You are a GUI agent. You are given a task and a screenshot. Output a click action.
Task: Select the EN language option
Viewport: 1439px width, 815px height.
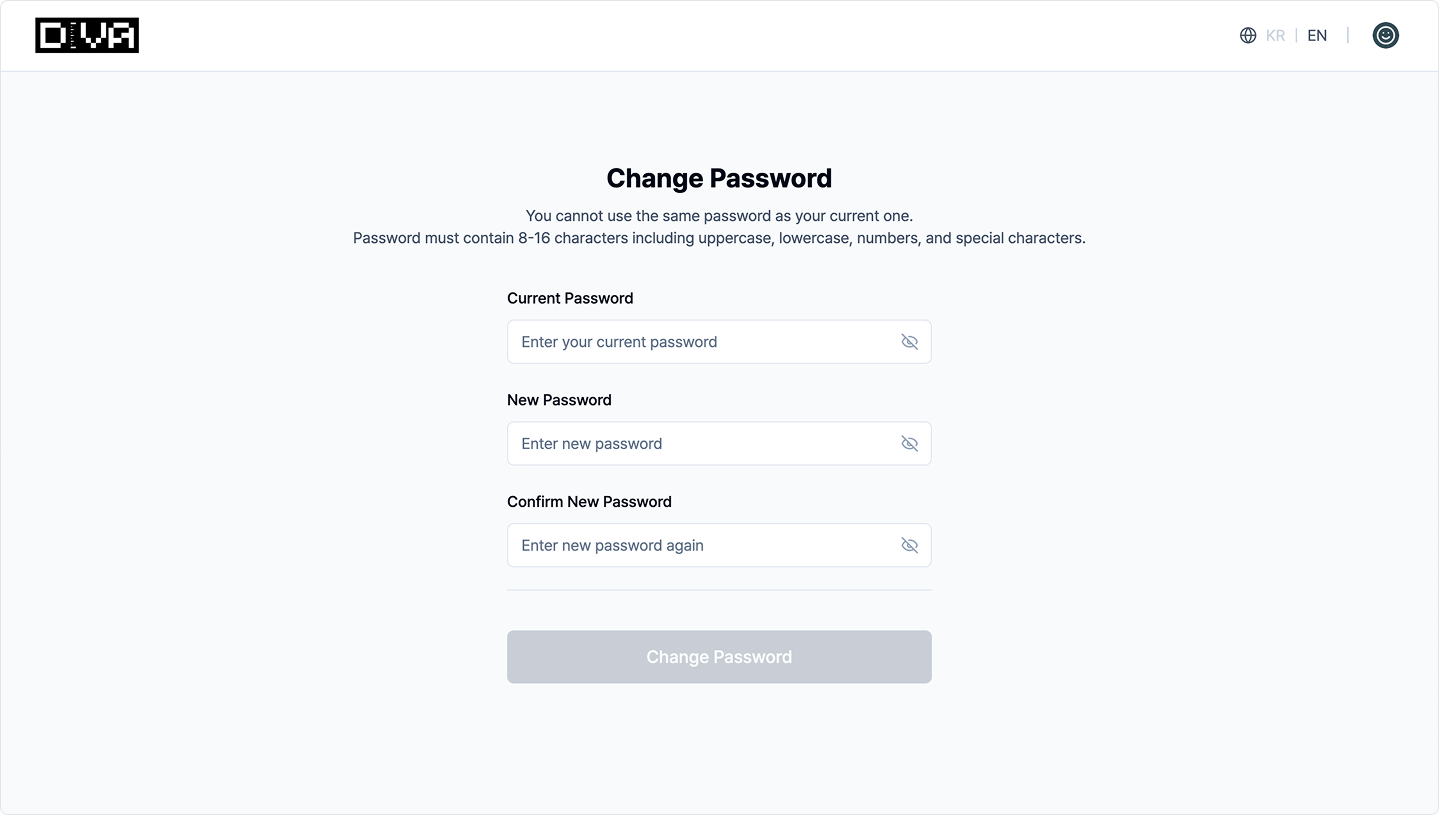tap(1317, 36)
